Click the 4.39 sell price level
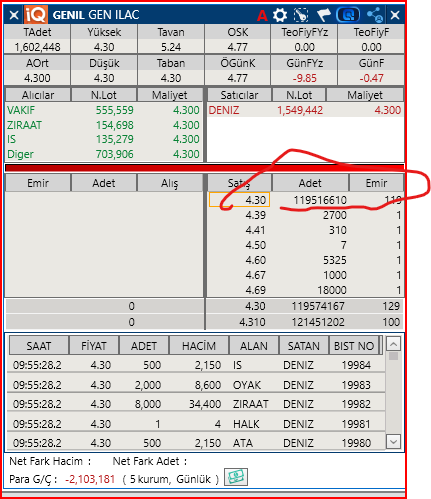The image size is (431, 499). (256, 215)
